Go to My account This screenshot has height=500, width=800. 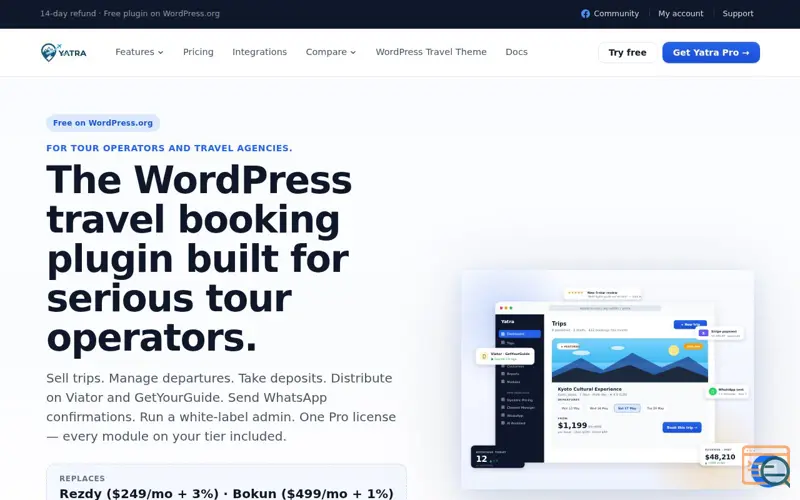click(x=681, y=14)
